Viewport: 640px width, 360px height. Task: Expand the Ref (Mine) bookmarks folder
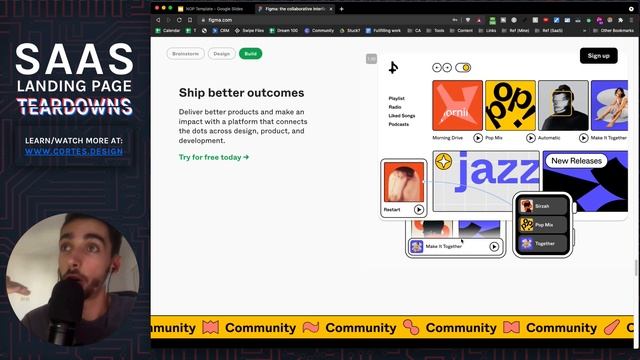[x=516, y=31]
